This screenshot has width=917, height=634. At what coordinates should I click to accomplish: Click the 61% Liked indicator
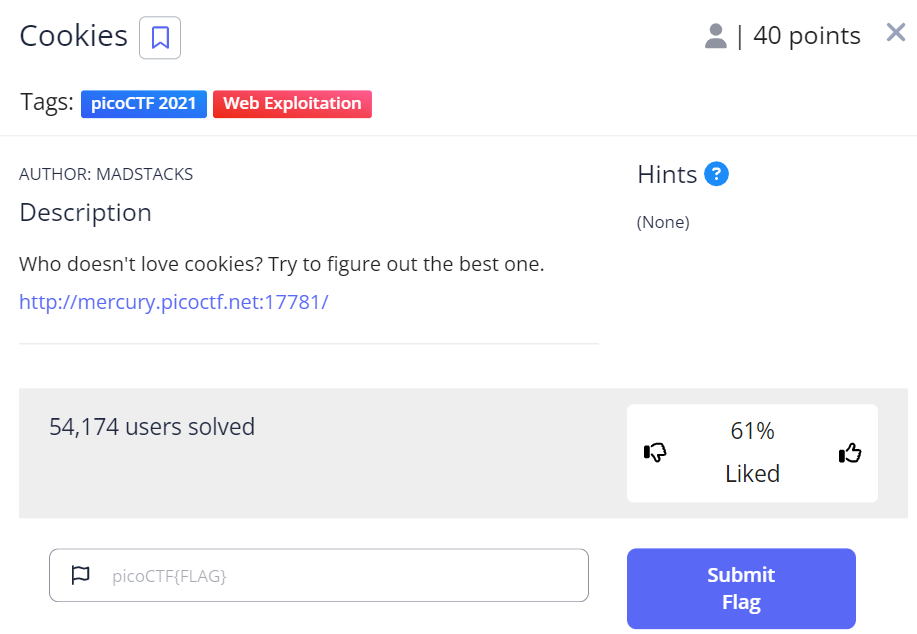pyautogui.click(x=752, y=452)
